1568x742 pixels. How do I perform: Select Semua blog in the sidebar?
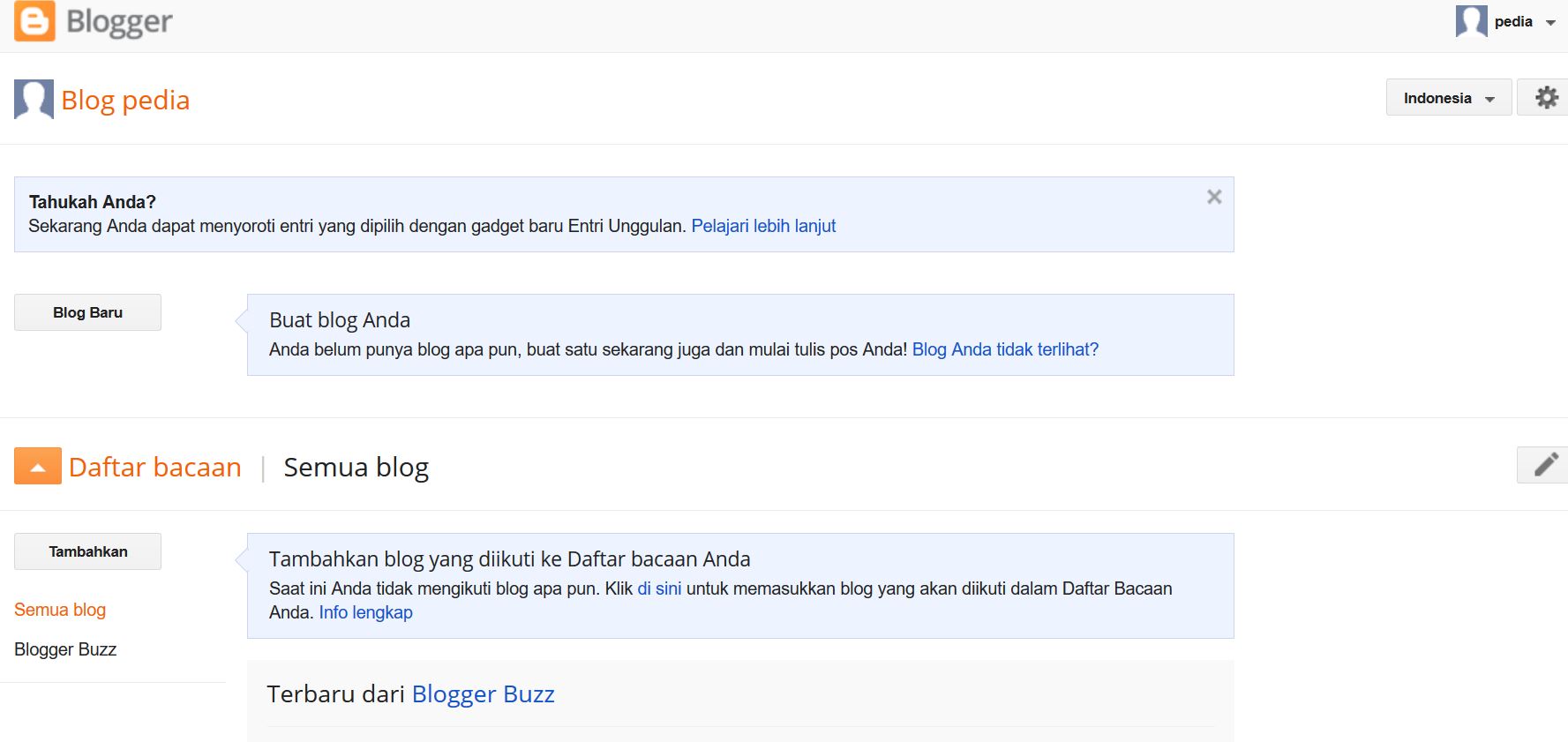[60, 610]
